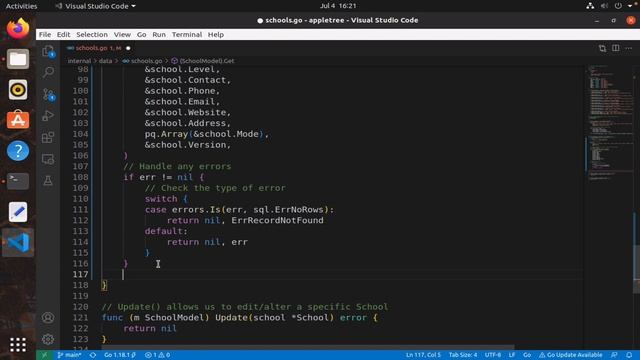Open the Explorer view in activity bar
The height and width of the screenshot is (360, 640).
48,51
